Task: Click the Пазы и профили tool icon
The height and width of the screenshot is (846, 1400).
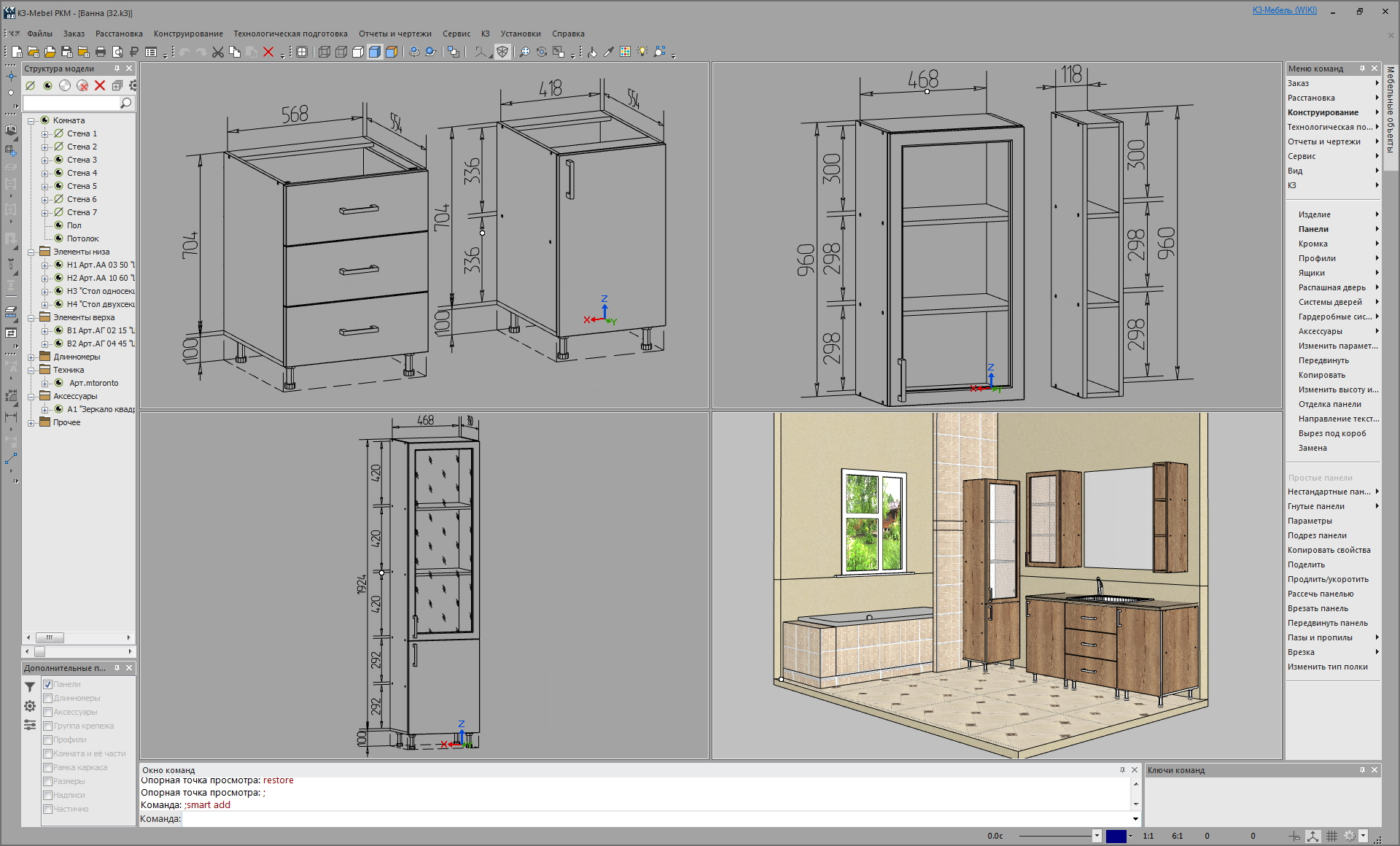Action: 1331,638
